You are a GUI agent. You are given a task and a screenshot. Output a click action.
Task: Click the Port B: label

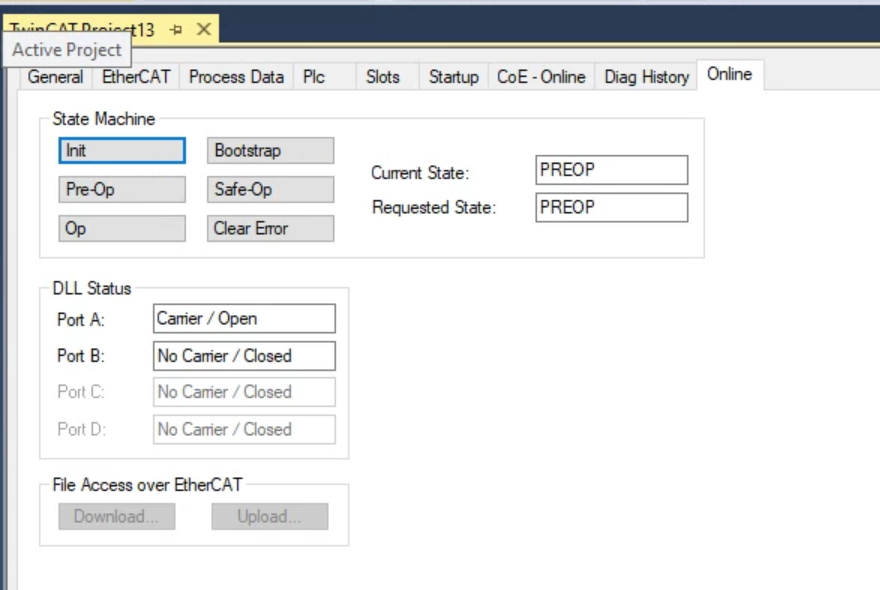coord(81,356)
